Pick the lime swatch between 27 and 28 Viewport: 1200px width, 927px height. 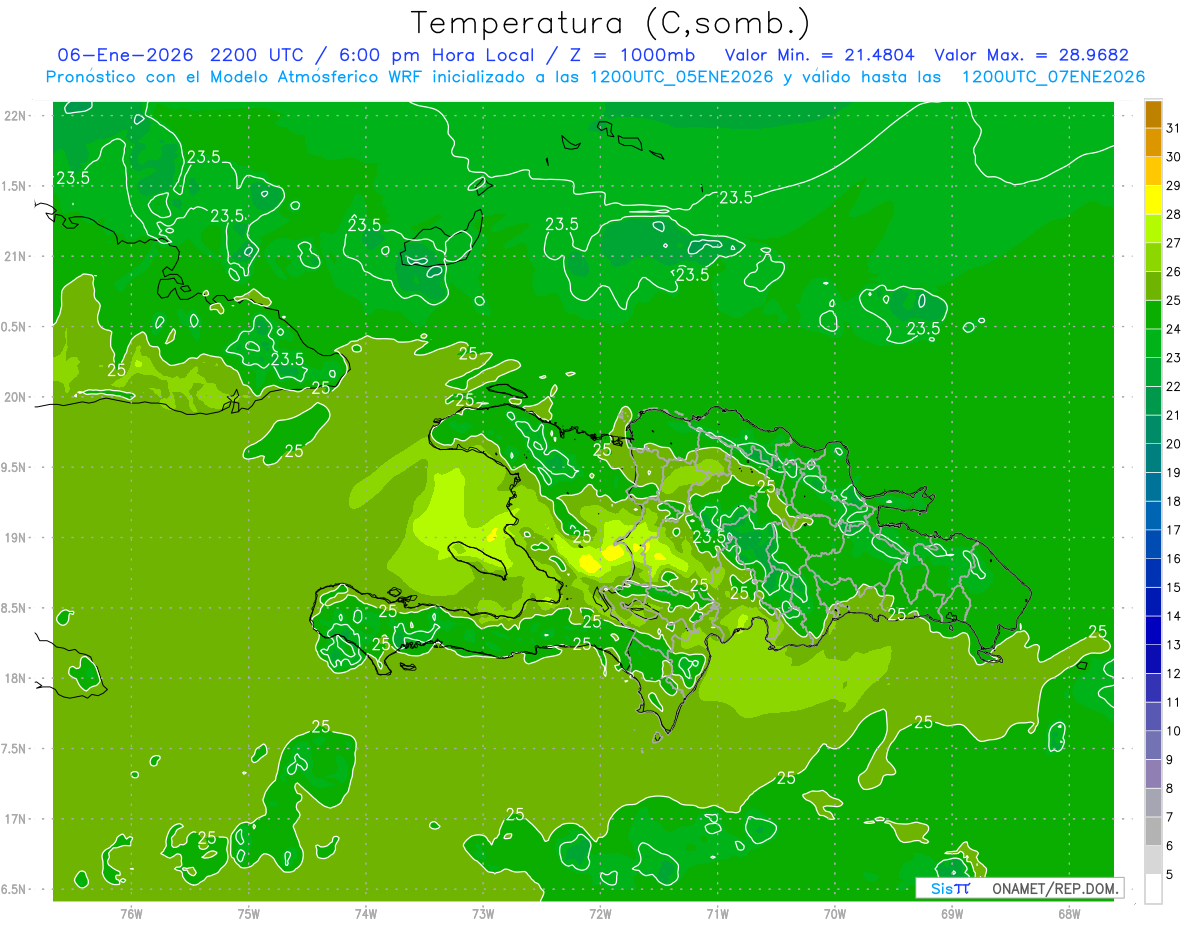point(1153,228)
